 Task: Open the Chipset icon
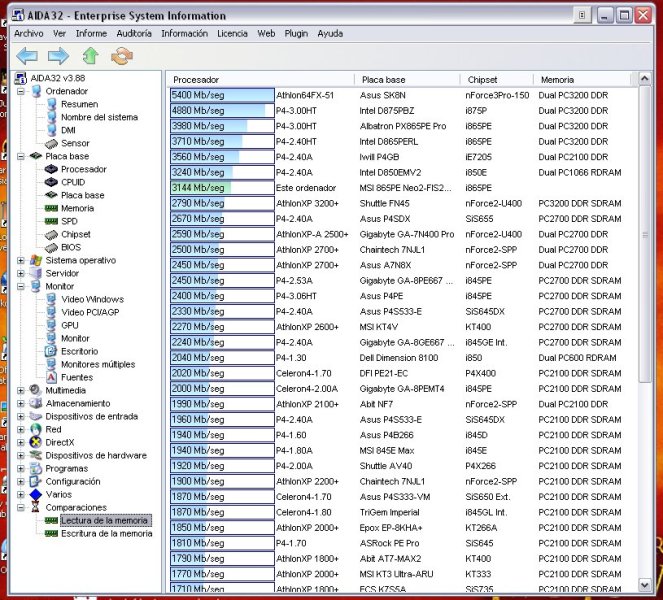[x=51, y=235]
